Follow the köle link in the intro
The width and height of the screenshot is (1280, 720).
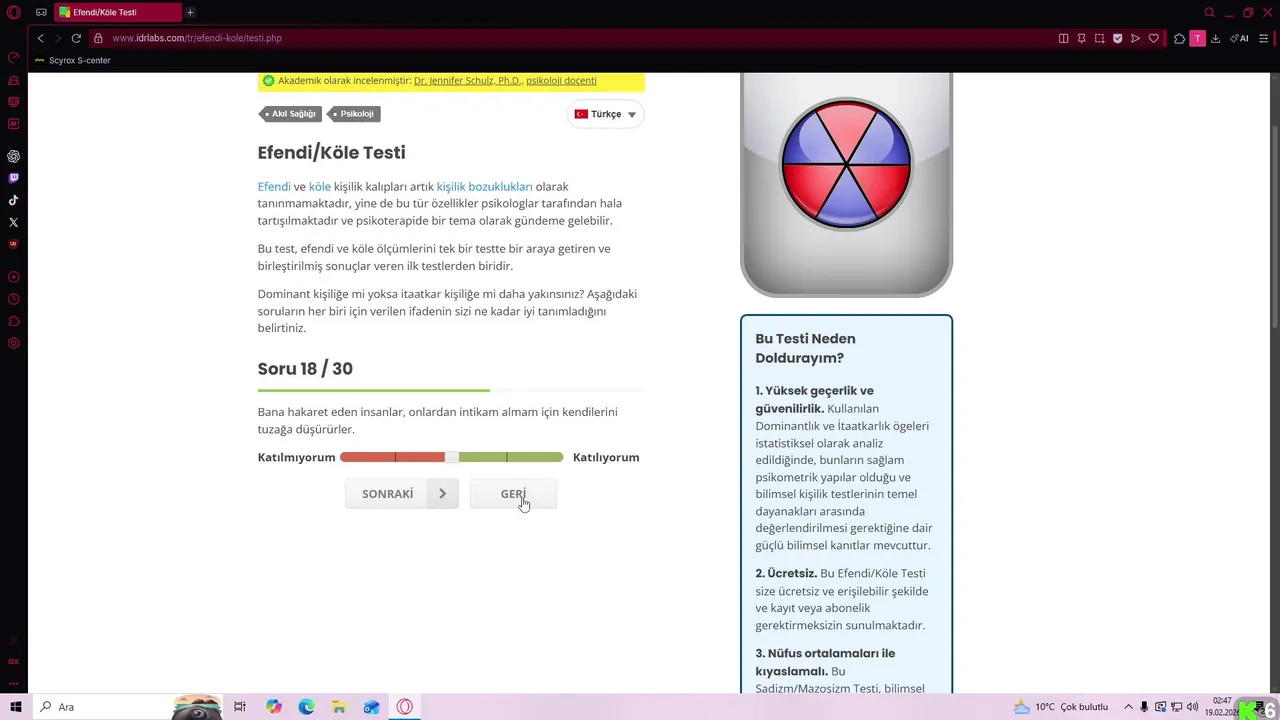click(320, 187)
